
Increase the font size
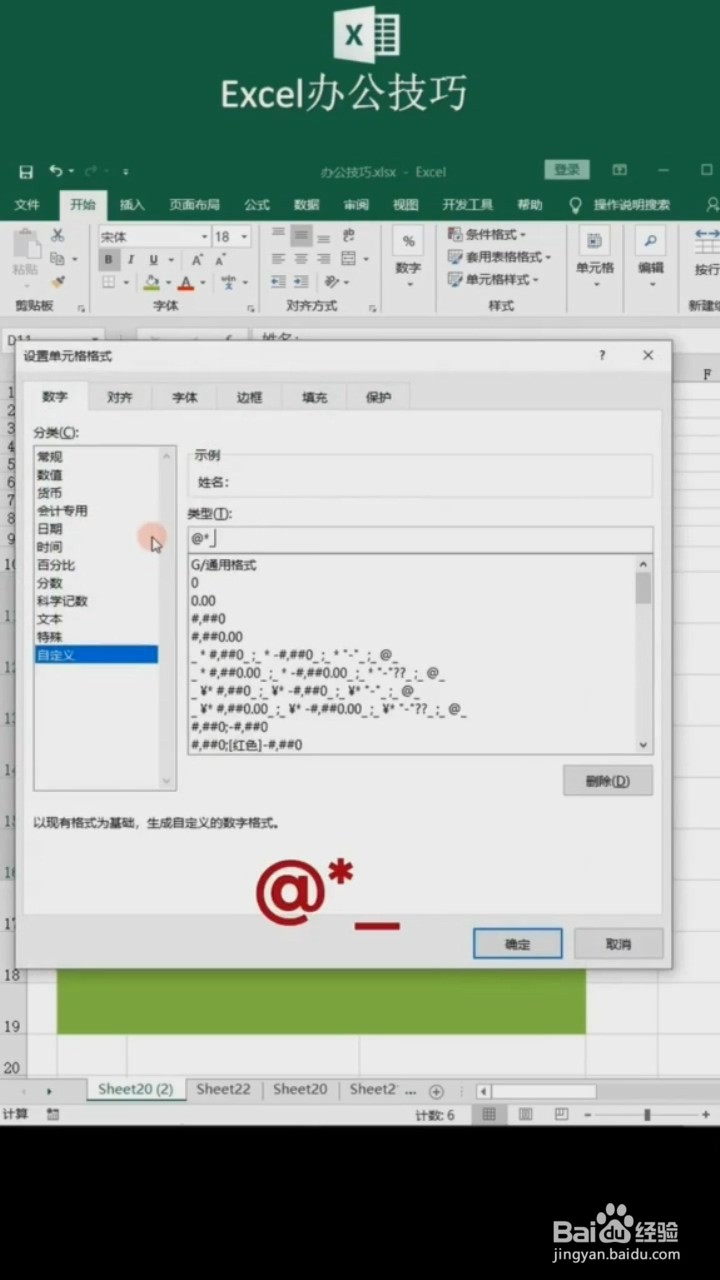pyautogui.click(x=196, y=260)
